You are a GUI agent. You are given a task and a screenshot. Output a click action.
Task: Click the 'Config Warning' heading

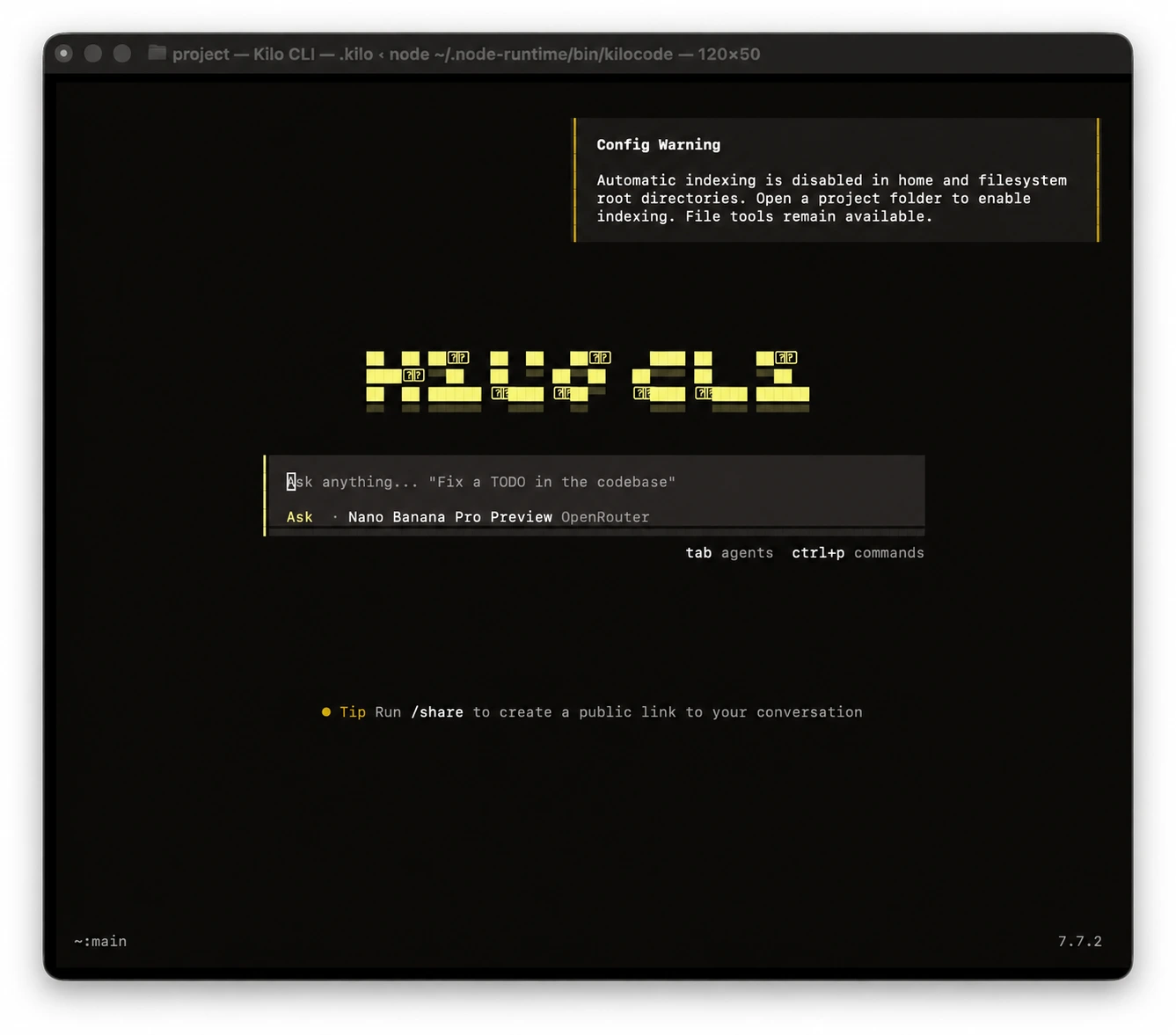tap(658, 144)
